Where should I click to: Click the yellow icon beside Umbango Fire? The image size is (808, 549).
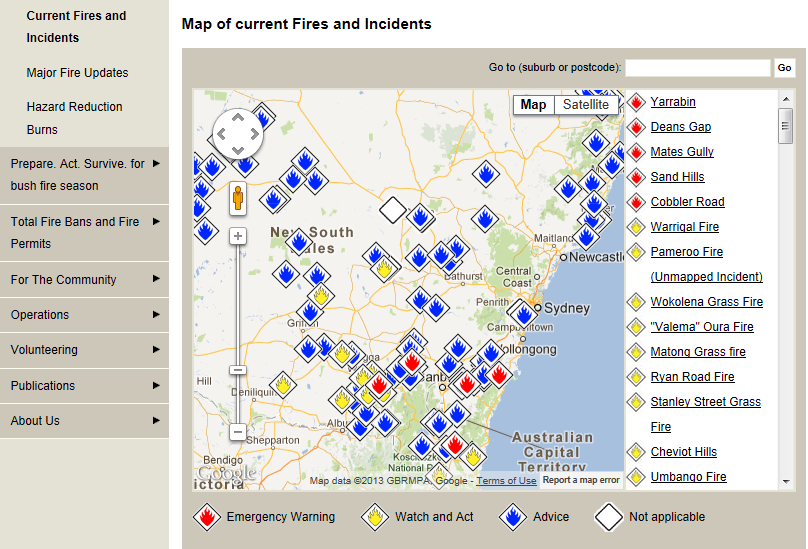(636, 477)
